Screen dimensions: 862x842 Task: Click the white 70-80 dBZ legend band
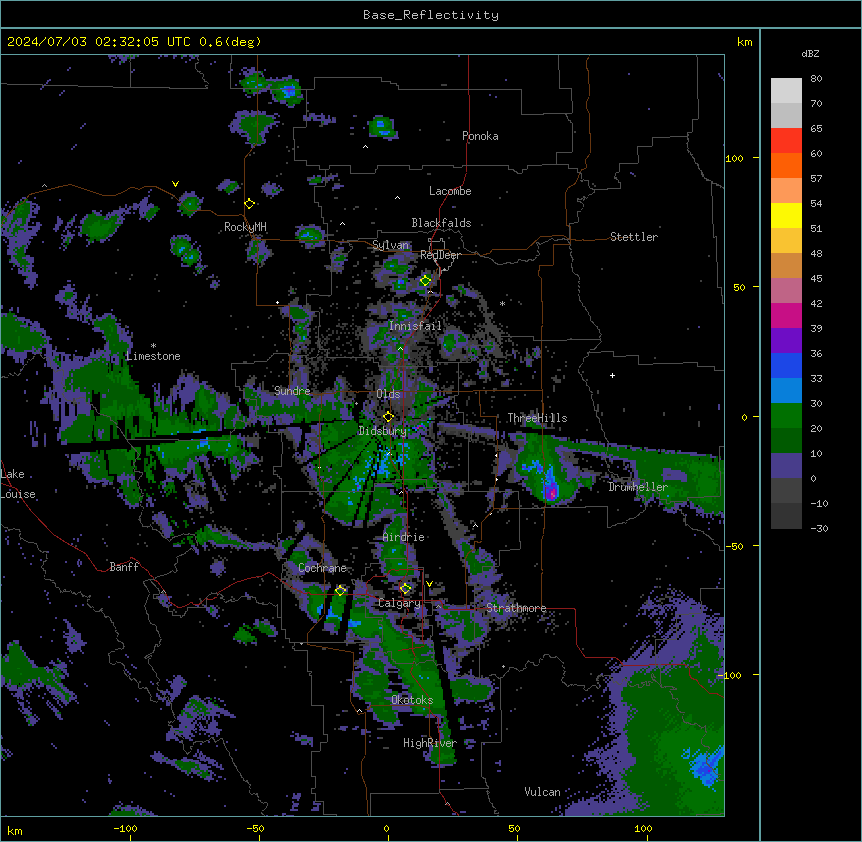click(786, 91)
